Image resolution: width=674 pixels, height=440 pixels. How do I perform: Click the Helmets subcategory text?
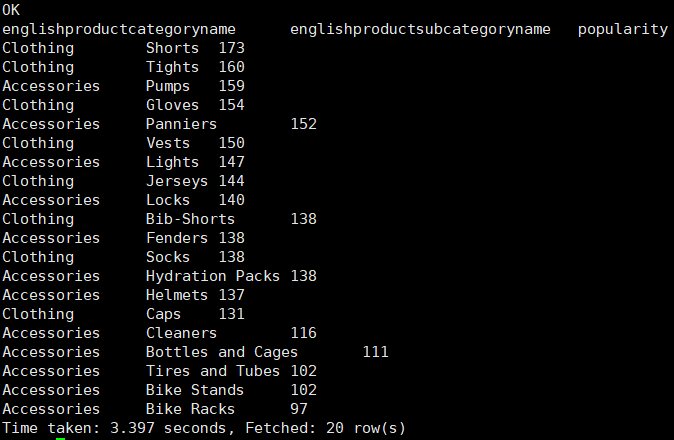point(177,295)
